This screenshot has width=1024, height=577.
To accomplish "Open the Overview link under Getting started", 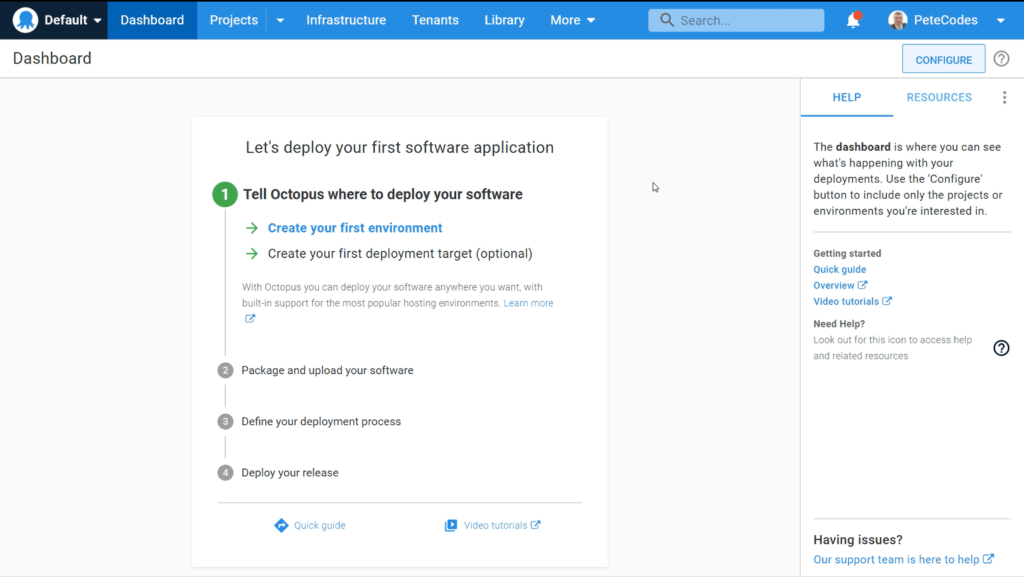I will [833, 285].
